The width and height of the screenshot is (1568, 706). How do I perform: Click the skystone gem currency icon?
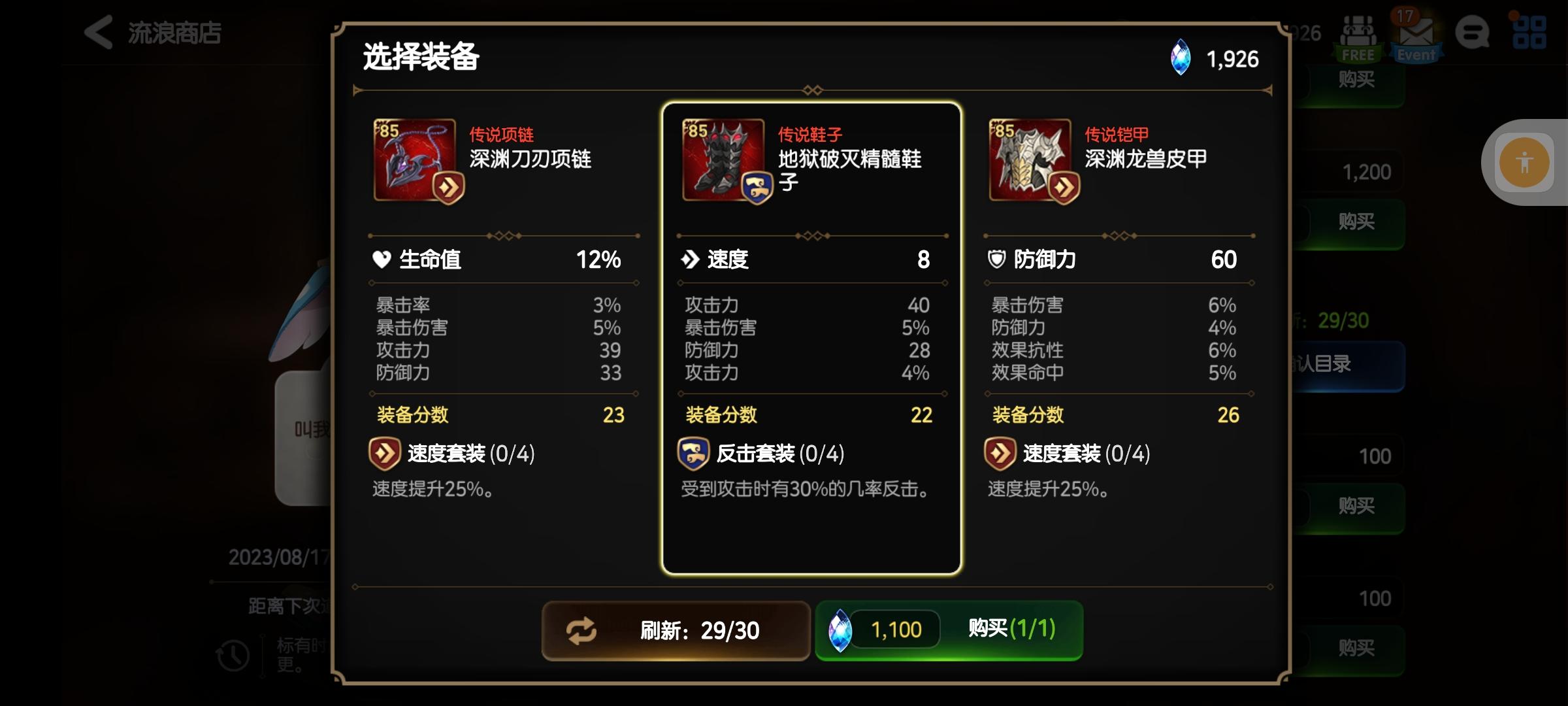click(1181, 58)
